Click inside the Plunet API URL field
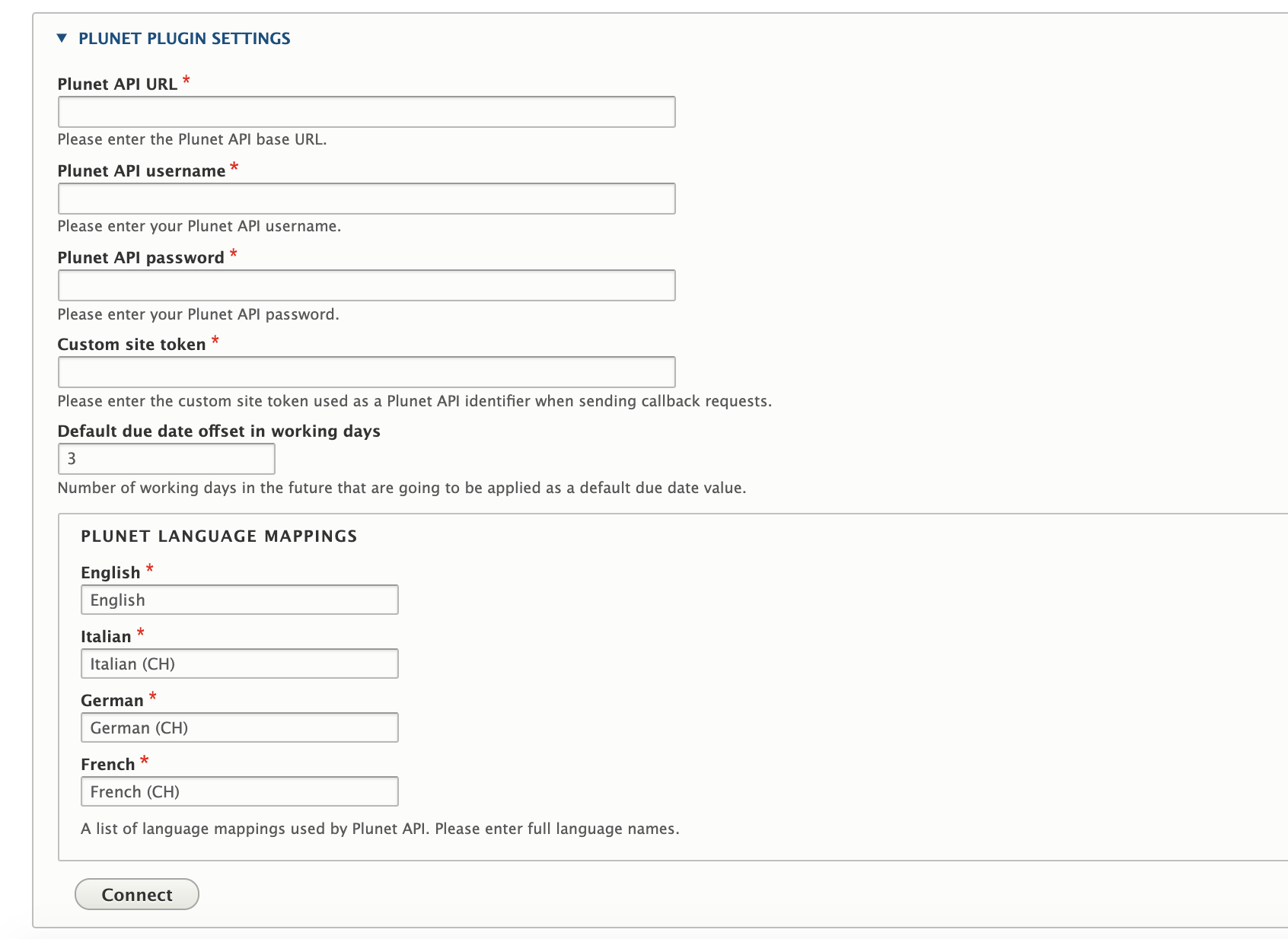The width and height of the screenshot is (1288, 939). click(365, 112)
